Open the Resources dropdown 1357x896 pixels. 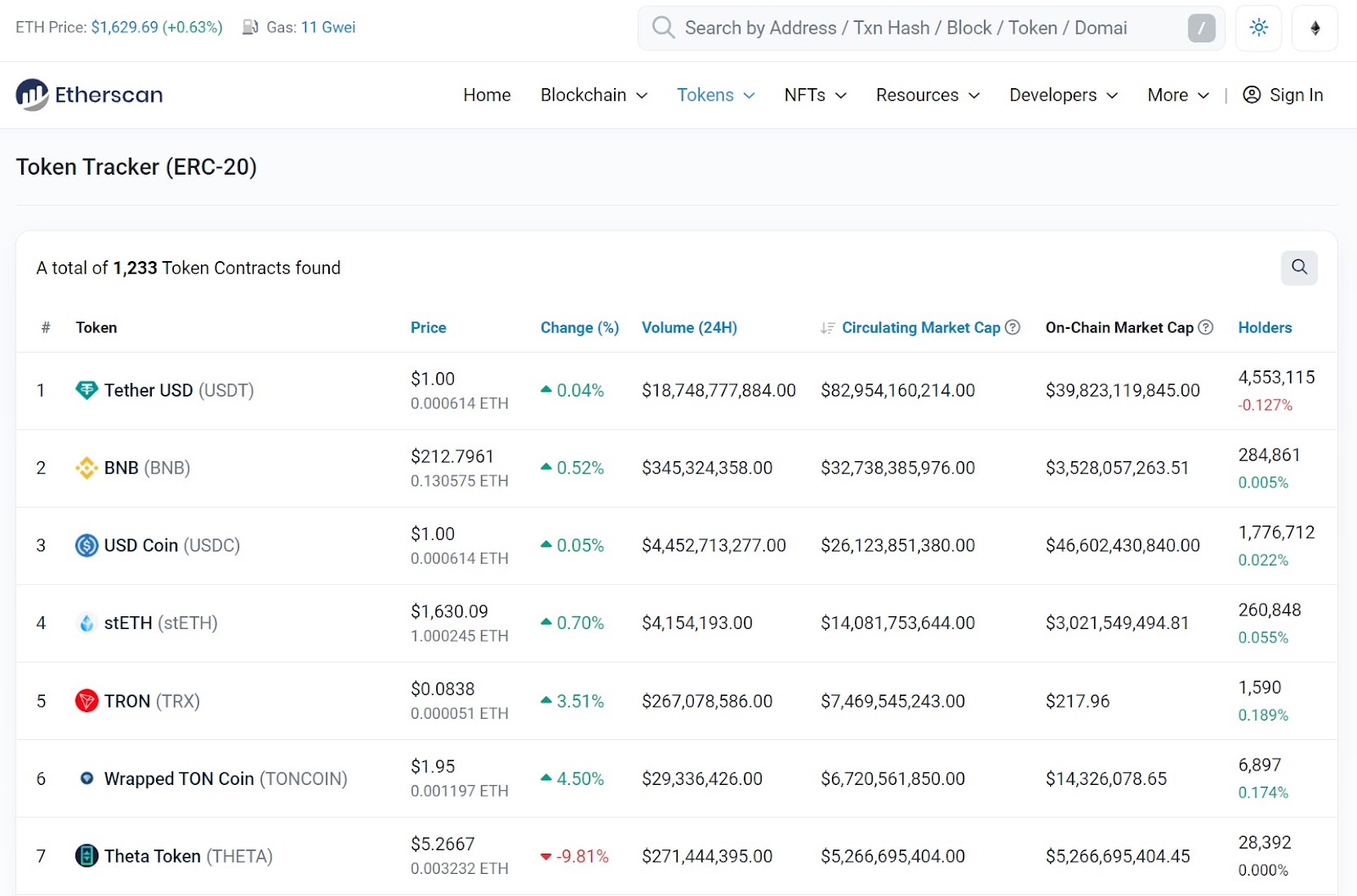coord(928,95)
